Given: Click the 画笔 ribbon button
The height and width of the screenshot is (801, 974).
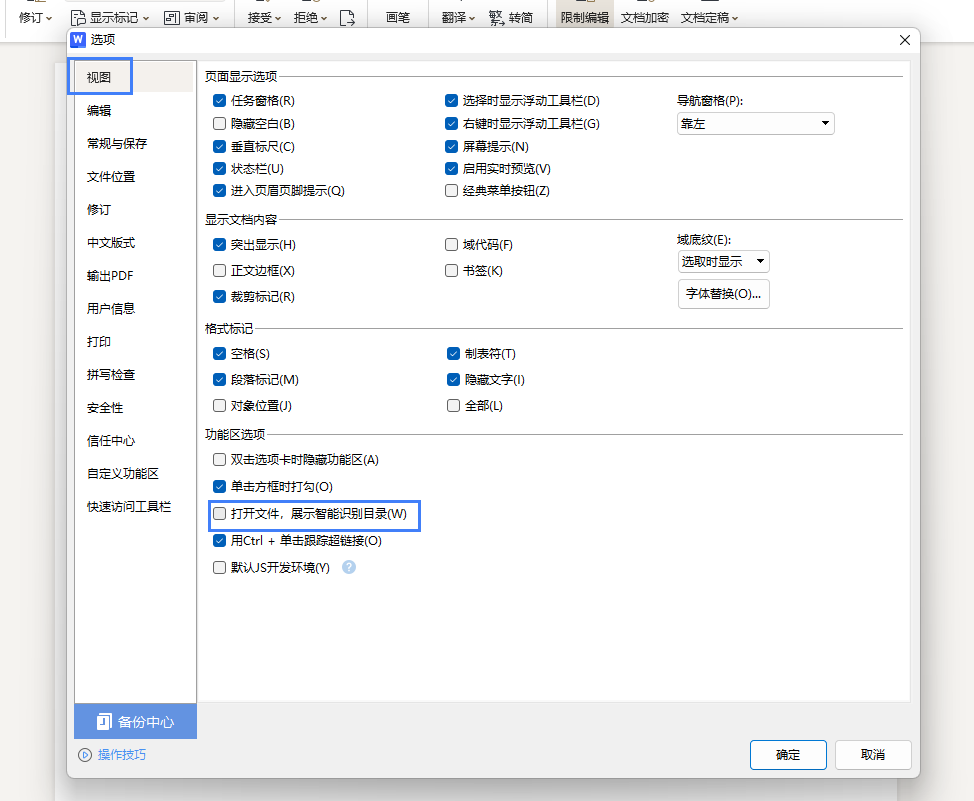Looking at the screenshot, I should pos(398,18).
